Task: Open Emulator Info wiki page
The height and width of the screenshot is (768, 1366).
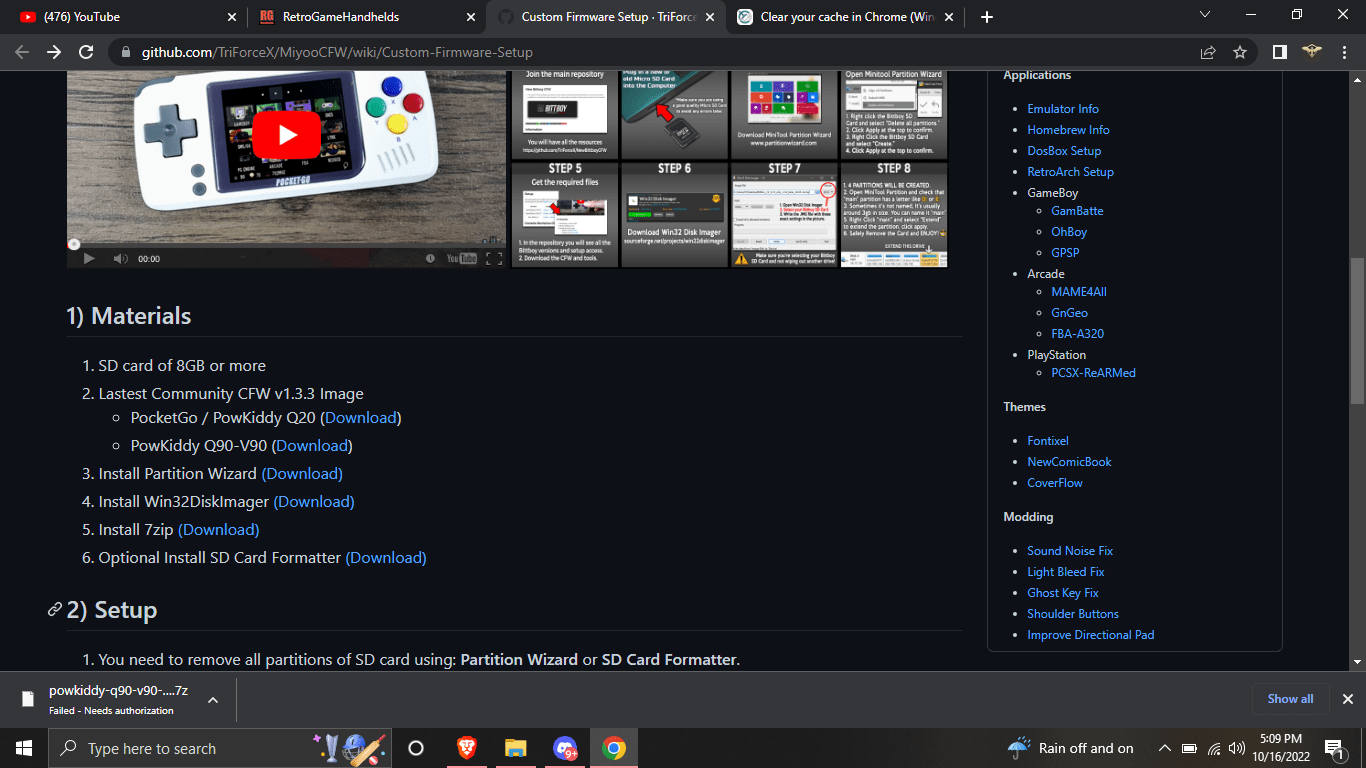Action: pyautogui.click(x=1063, y=109)
